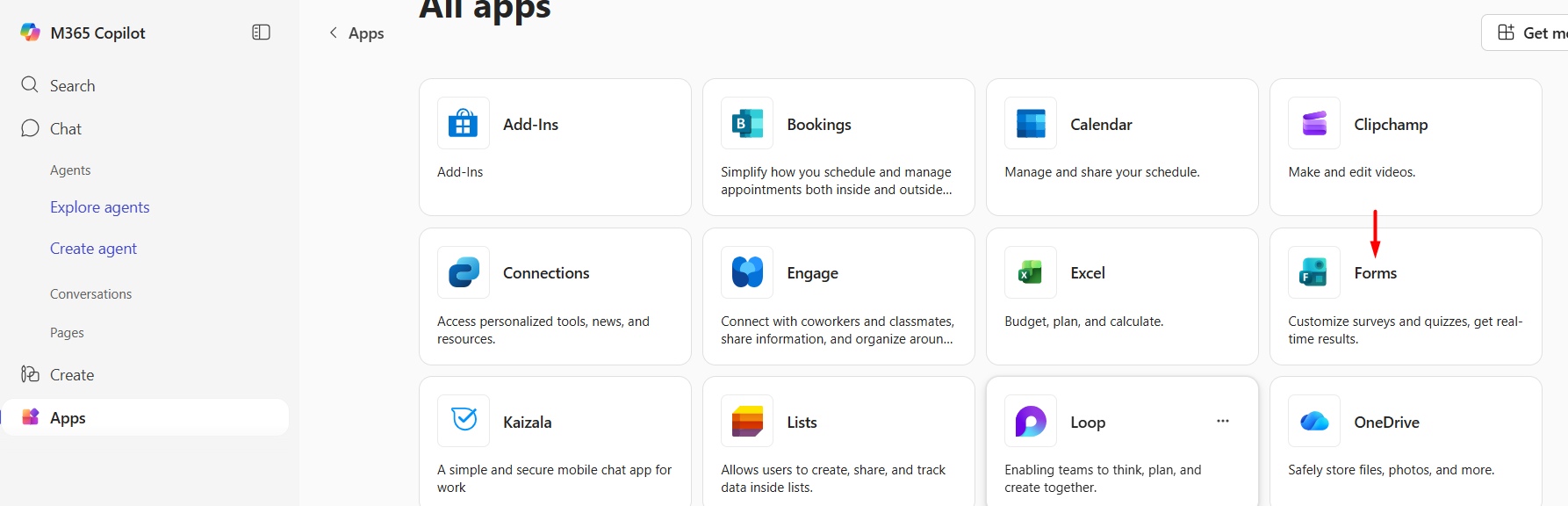Open the Lists app icon
1568x506 pixels.
[x=746, y=421]
